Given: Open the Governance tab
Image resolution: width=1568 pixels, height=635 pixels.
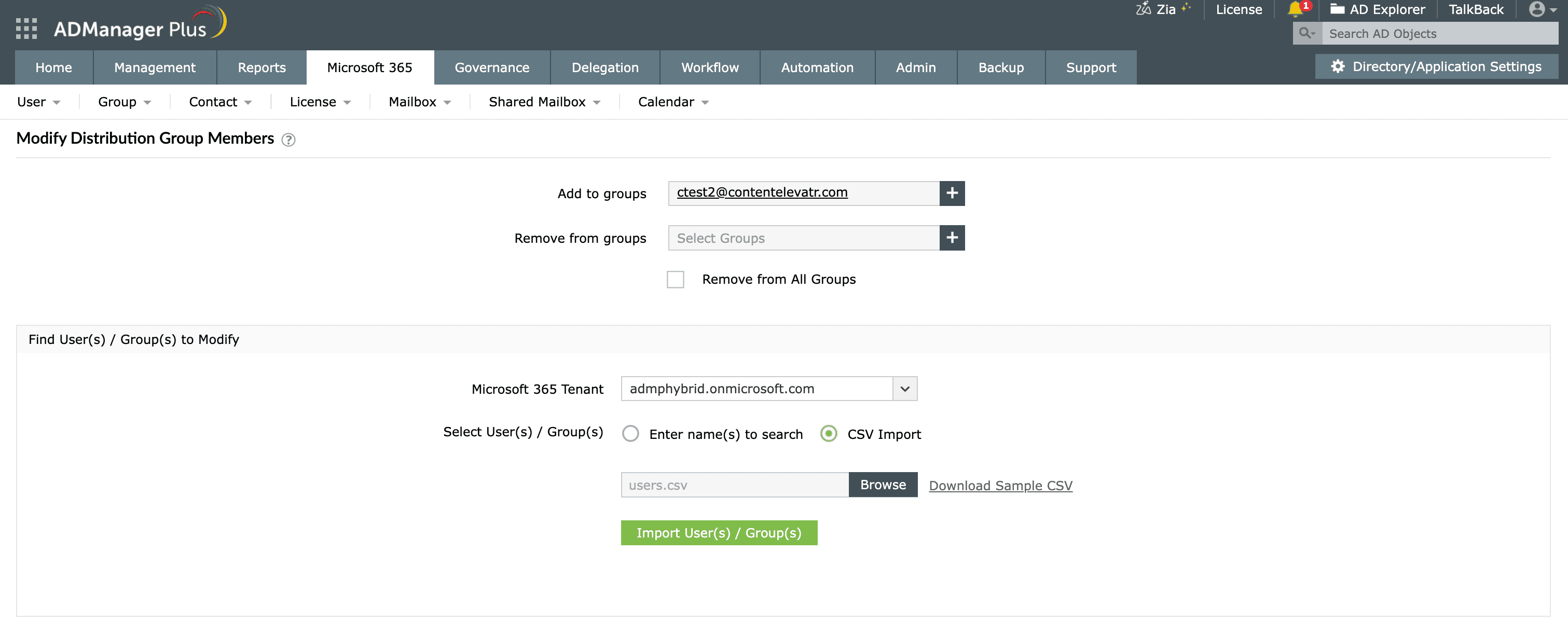Looking at the screenshot, I should point(492,67).
